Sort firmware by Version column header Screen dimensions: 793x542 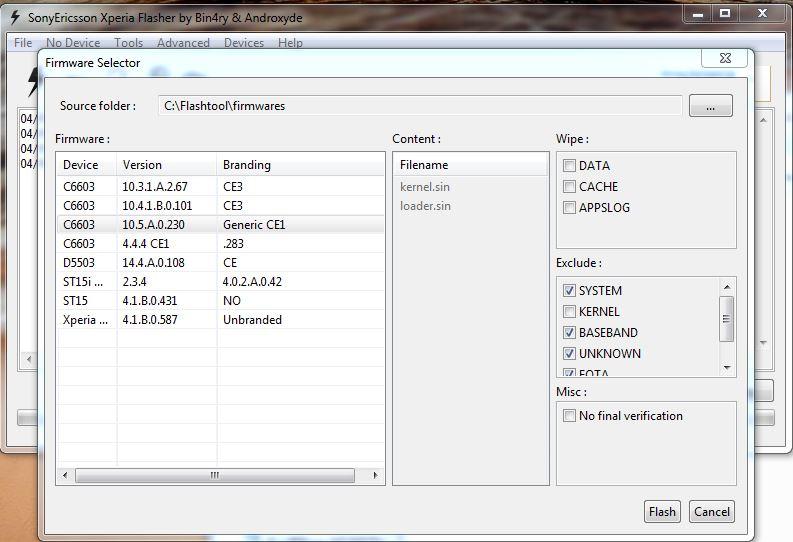167,165
